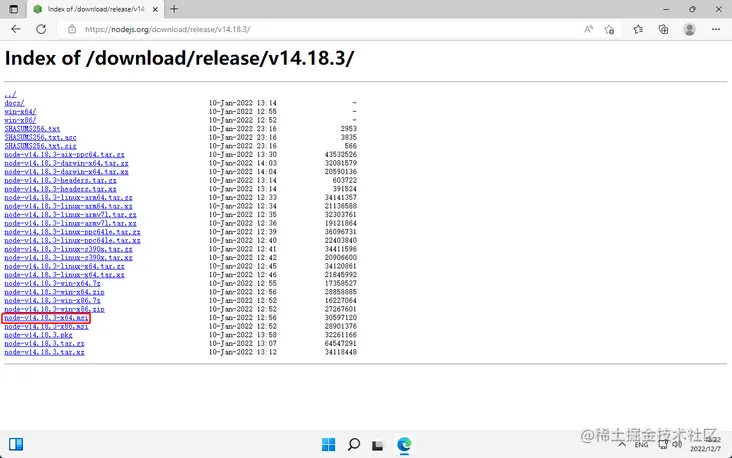
Task: Download node-v14.18.3-headers.tar.xz
Action: coord(60,189)
